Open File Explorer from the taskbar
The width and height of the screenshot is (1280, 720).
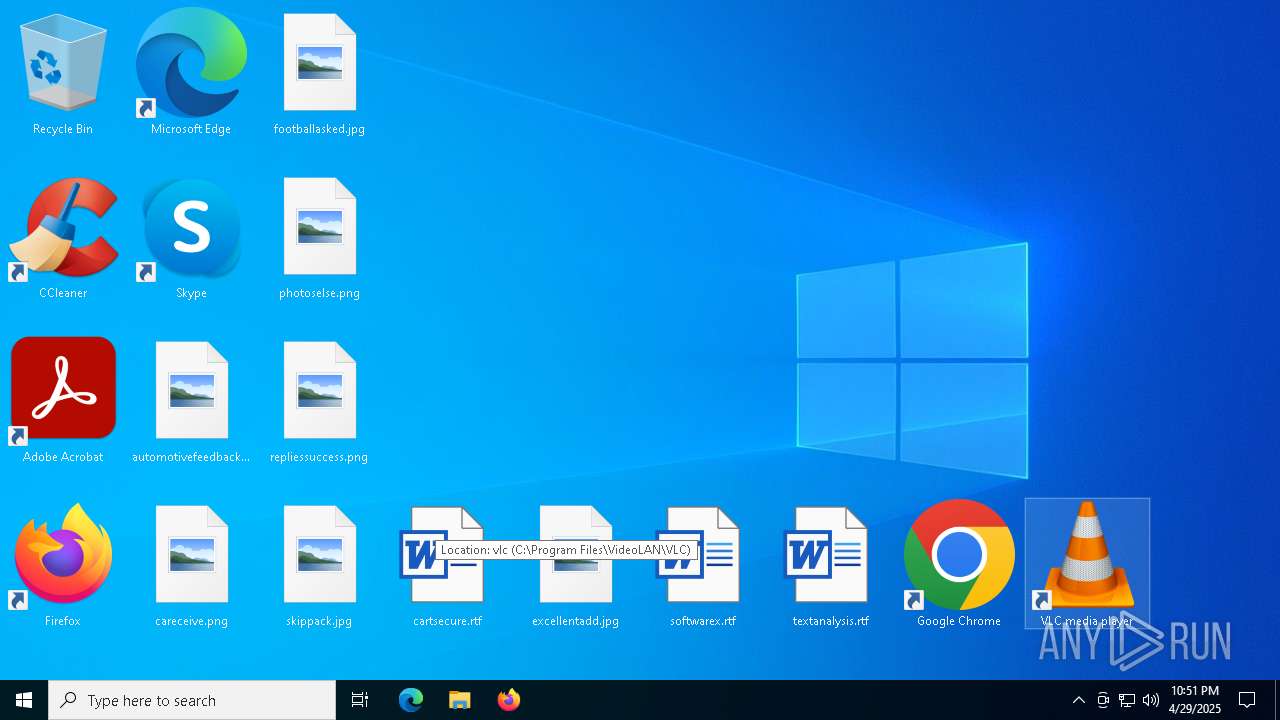tap(459, 700)
